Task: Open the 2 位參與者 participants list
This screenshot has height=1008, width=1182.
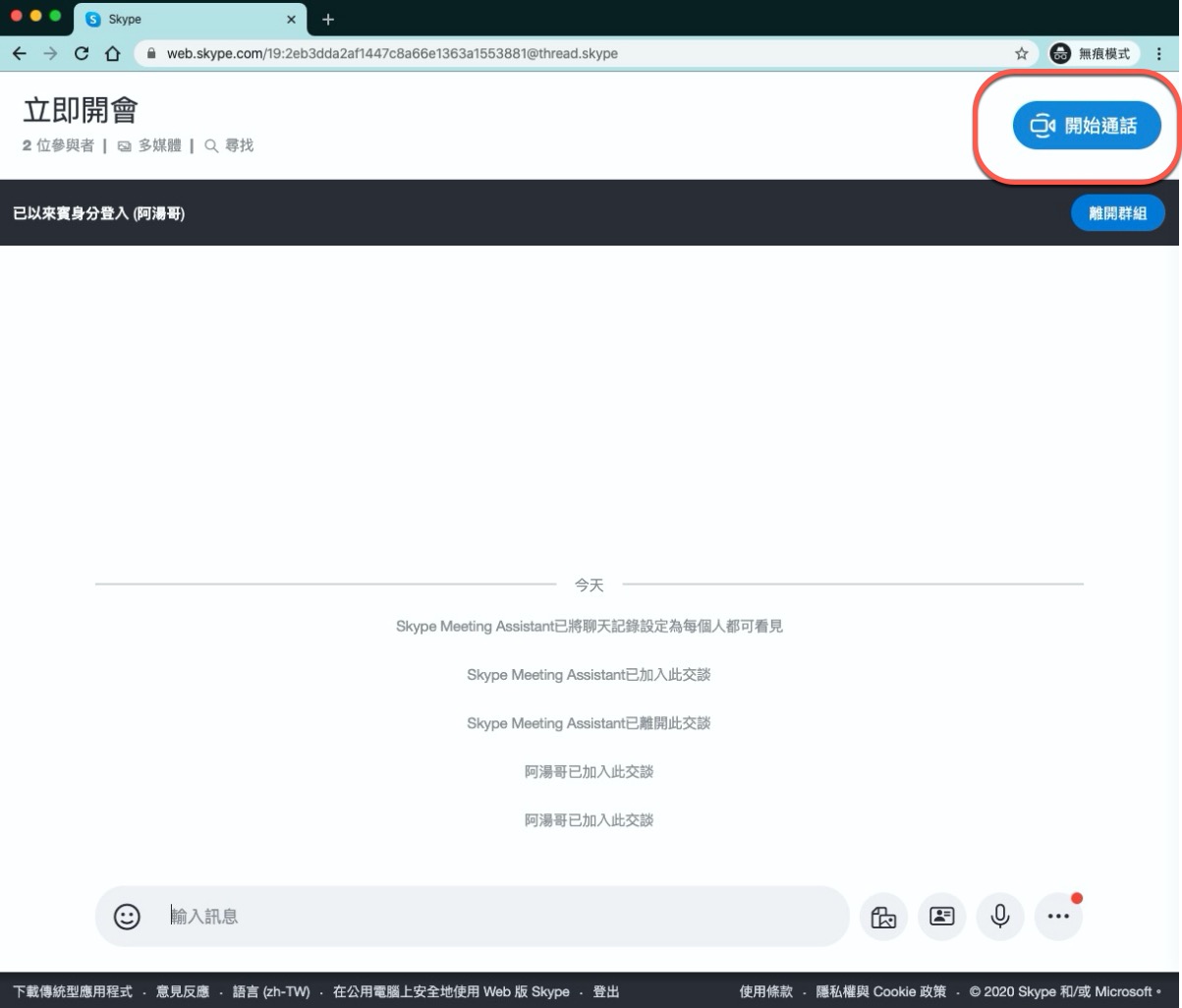Action: click(x=59, y=145)
